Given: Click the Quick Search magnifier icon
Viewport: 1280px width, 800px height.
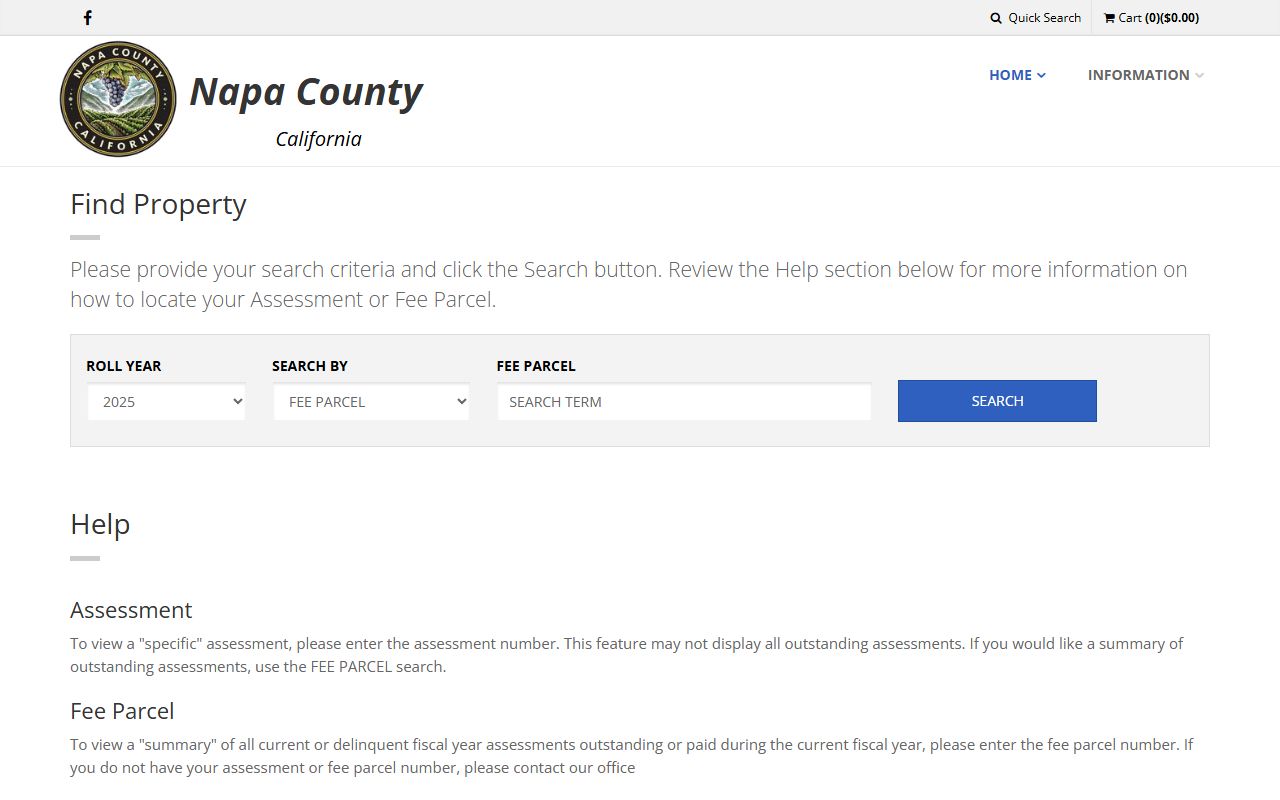Looking at the screenshot, I should coord(996,18).
